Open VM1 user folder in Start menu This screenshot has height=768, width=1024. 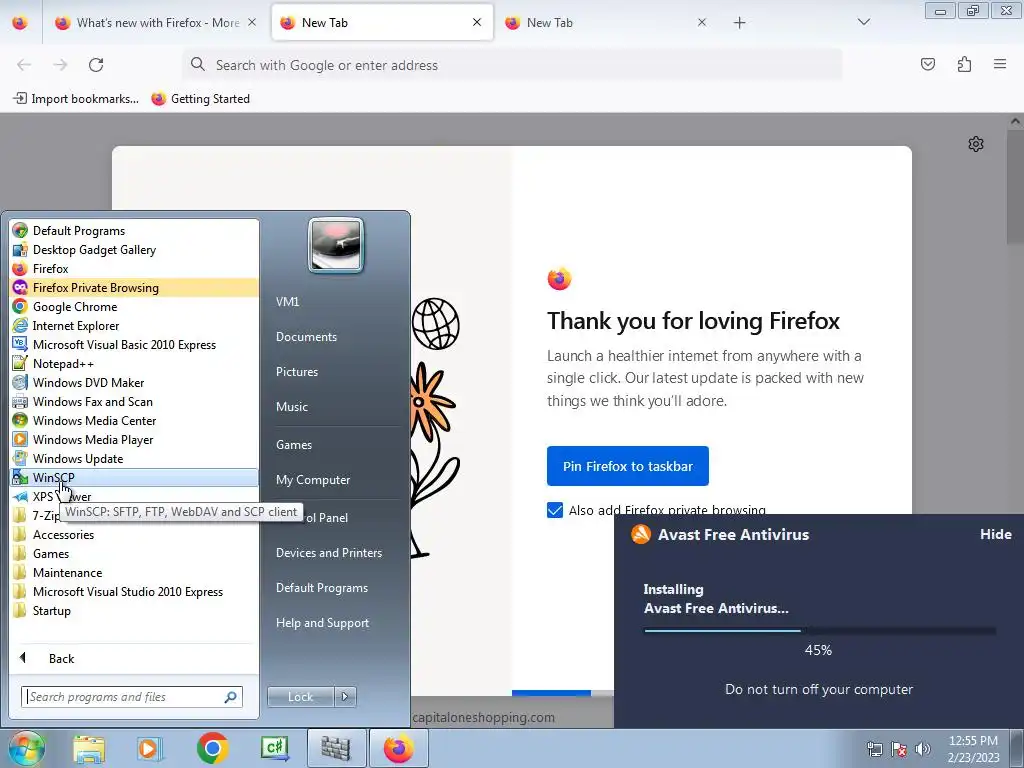tap(287, 302)
